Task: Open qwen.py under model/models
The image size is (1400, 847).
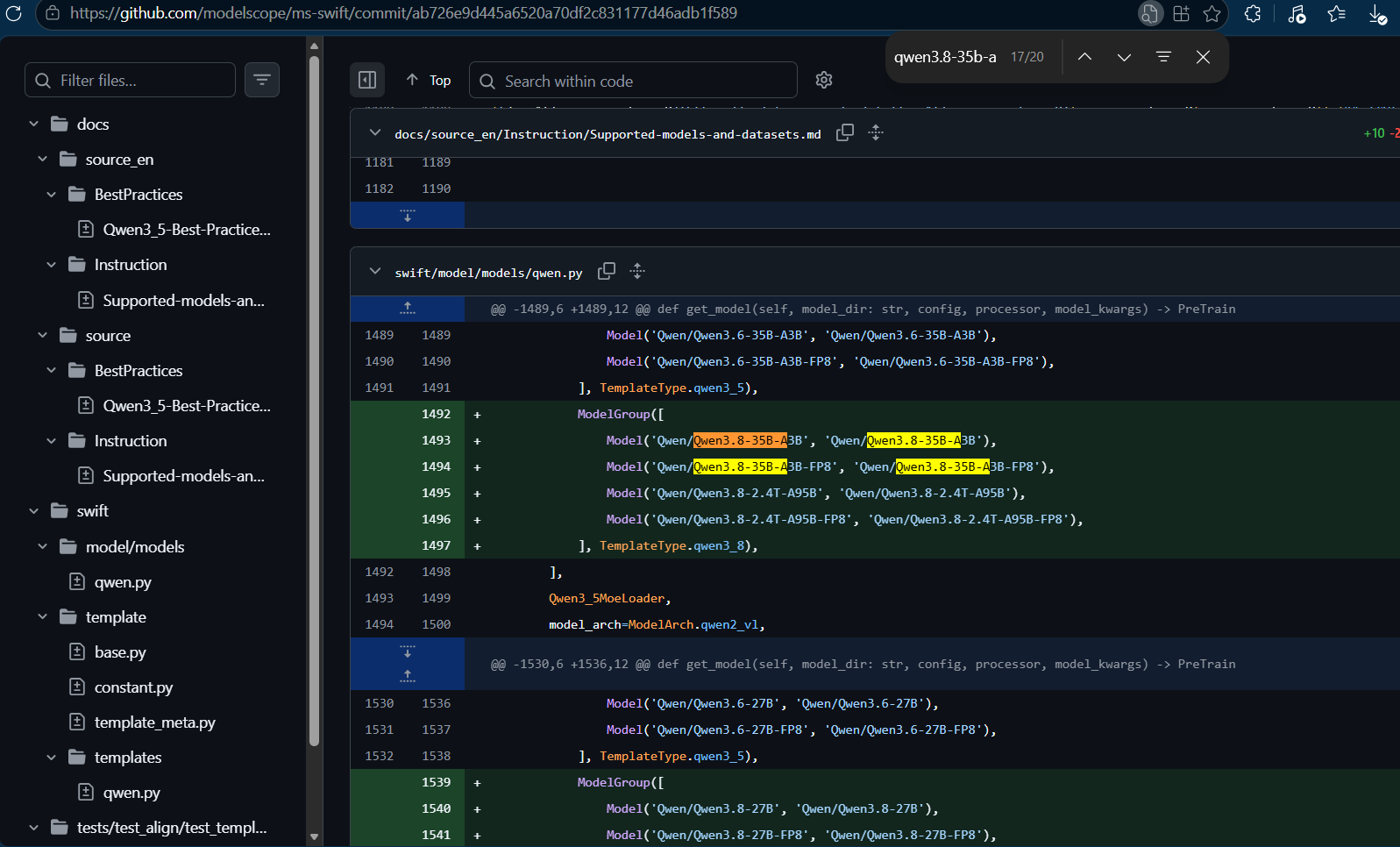Action: (x=123, y=581)
